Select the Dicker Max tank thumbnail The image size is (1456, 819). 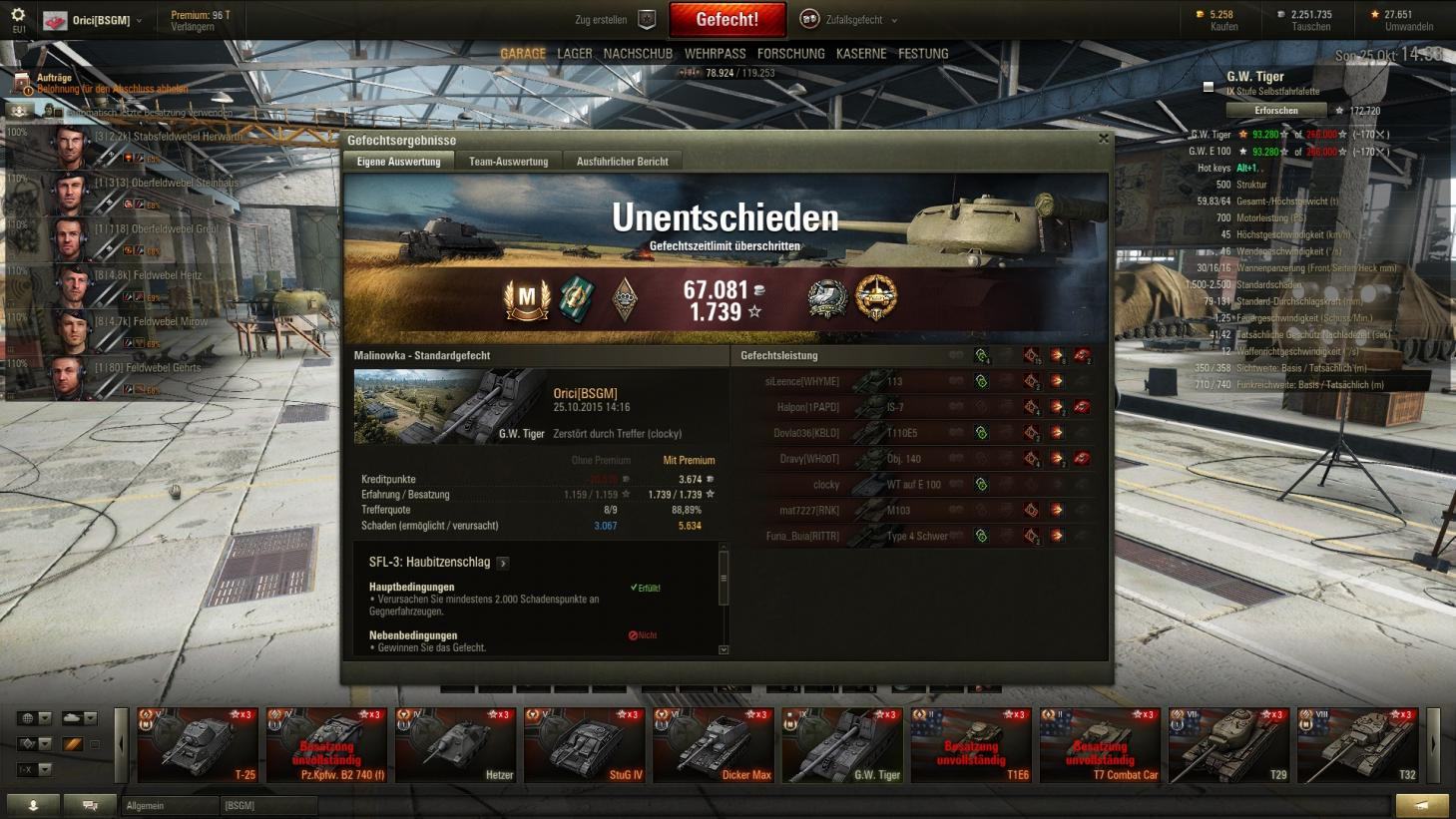click(712, 745)
